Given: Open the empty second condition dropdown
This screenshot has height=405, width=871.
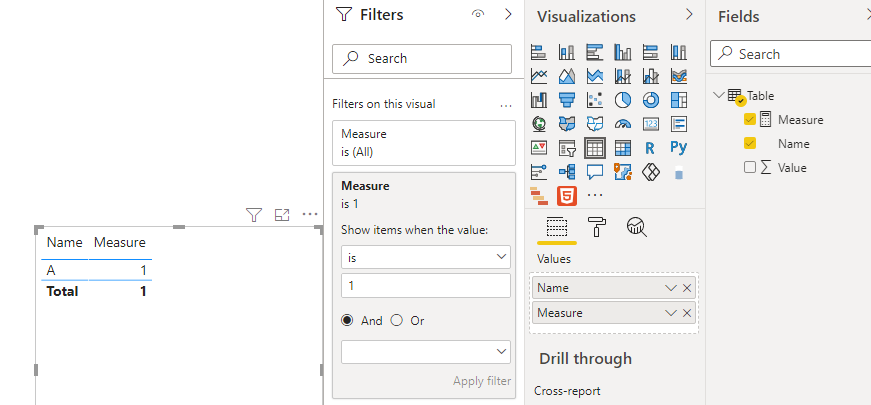Looking at the screenshot, I should [x=426, y=352].
